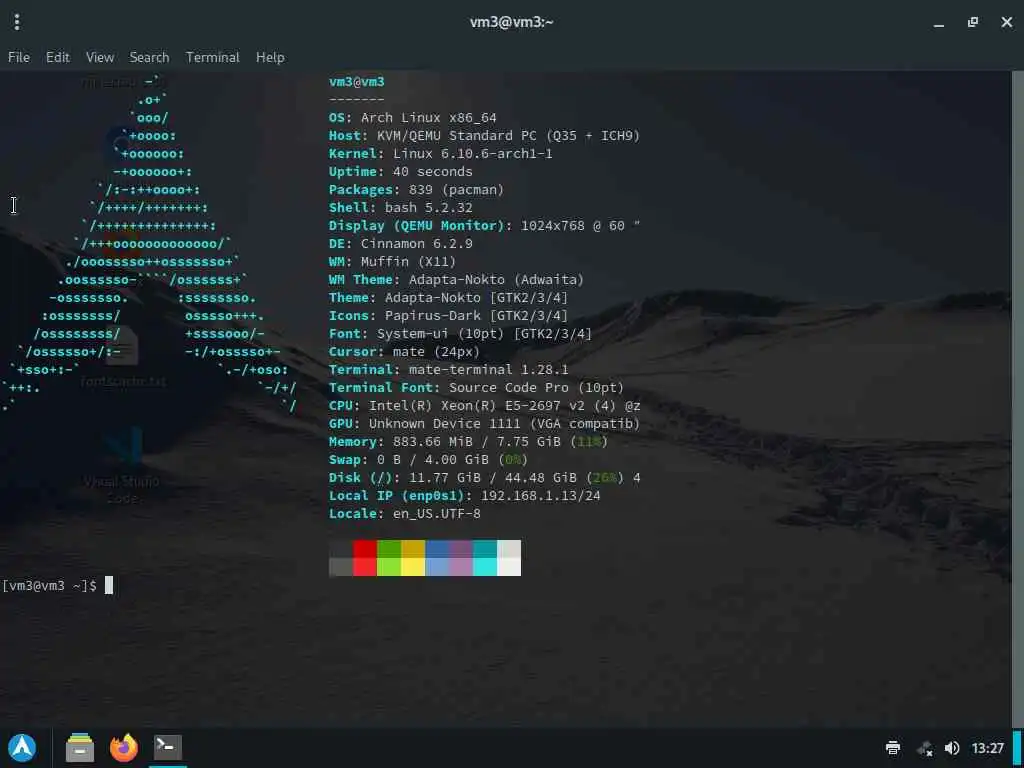Click the 'DE: Cinnamon 6.2.9' line
The width and height of the screenshot is (1024, 768).
coord(400,243)
